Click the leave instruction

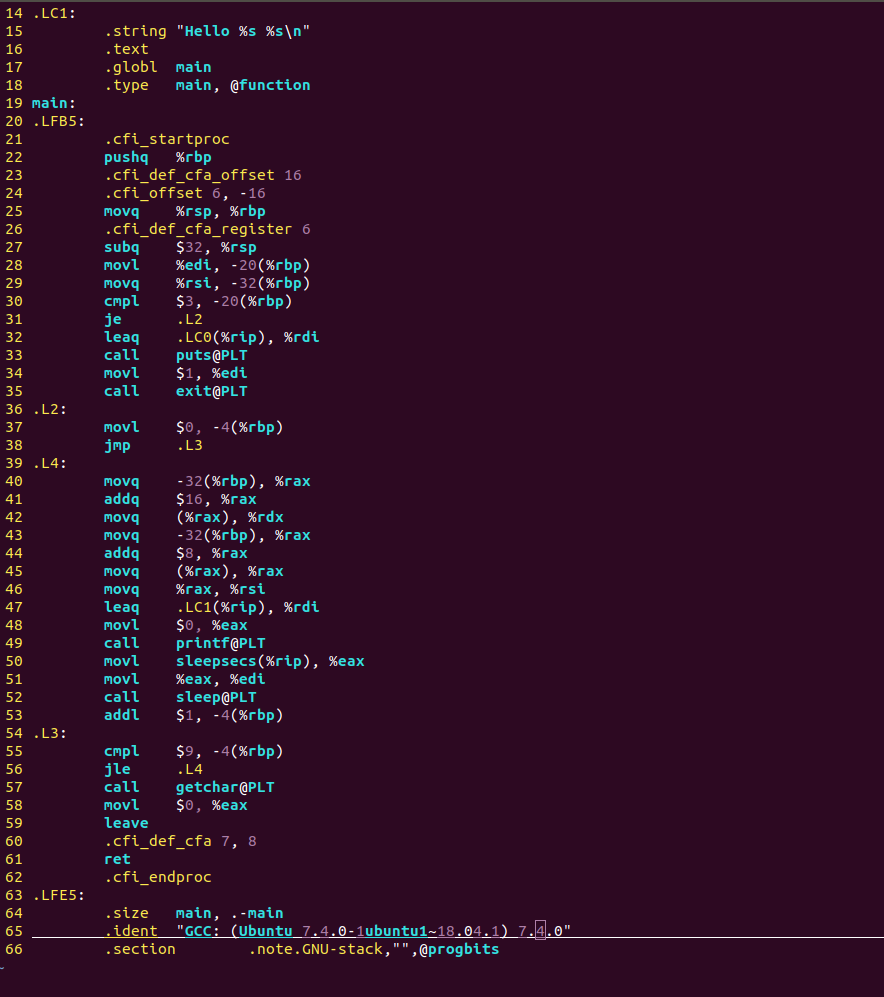click(127, 823)
